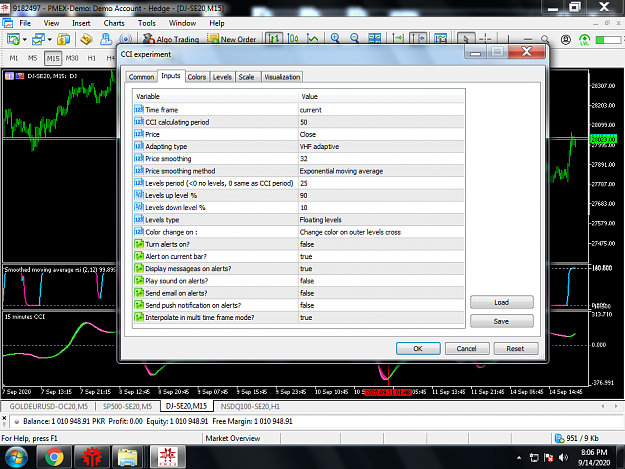Switch to the Colors tab
Screen dimensions: 625x469
point(197,77)
